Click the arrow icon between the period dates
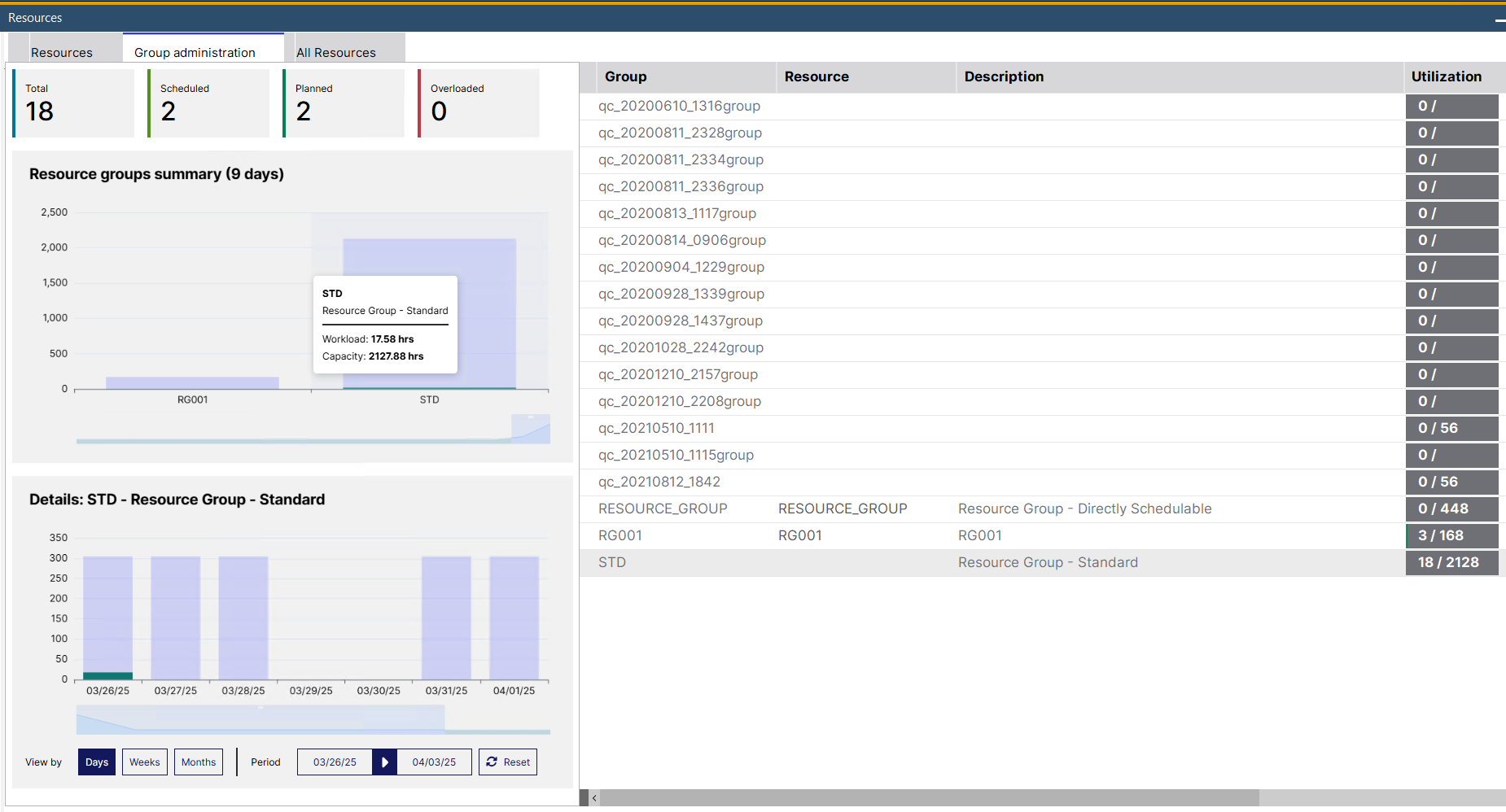The height and width of the screenshot is (812, 1506). click(383, 762)
